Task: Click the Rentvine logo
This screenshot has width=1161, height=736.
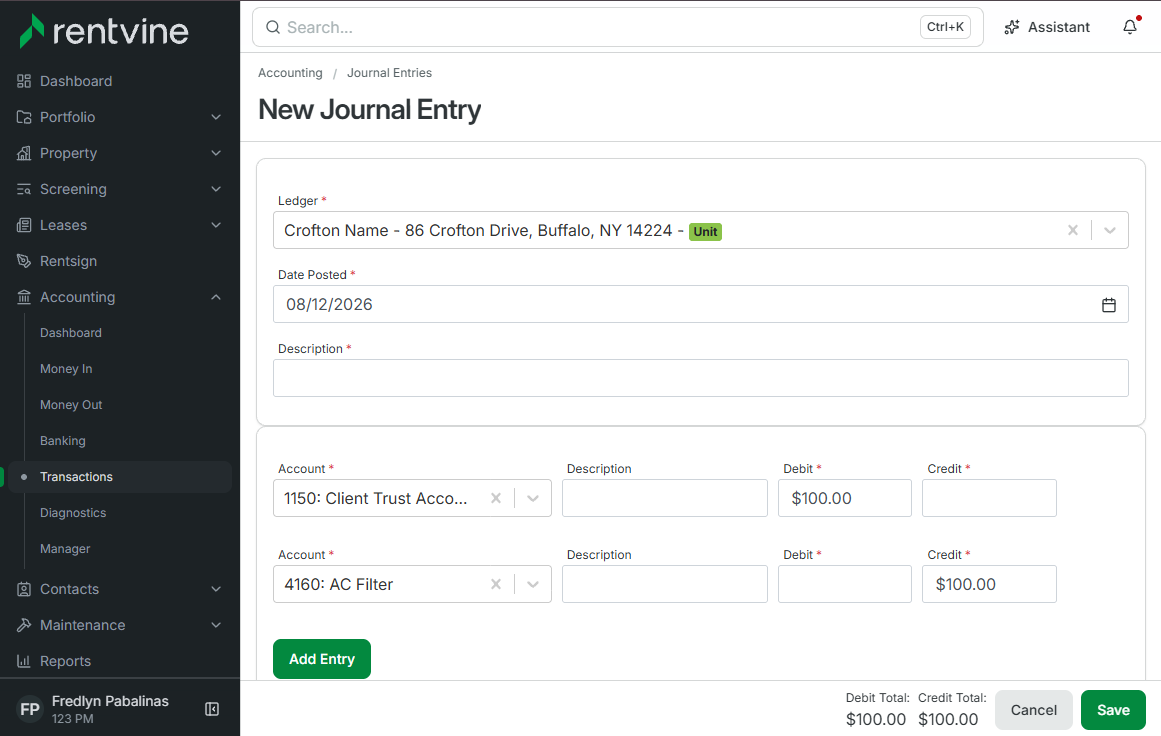Action: click(104, 31)
